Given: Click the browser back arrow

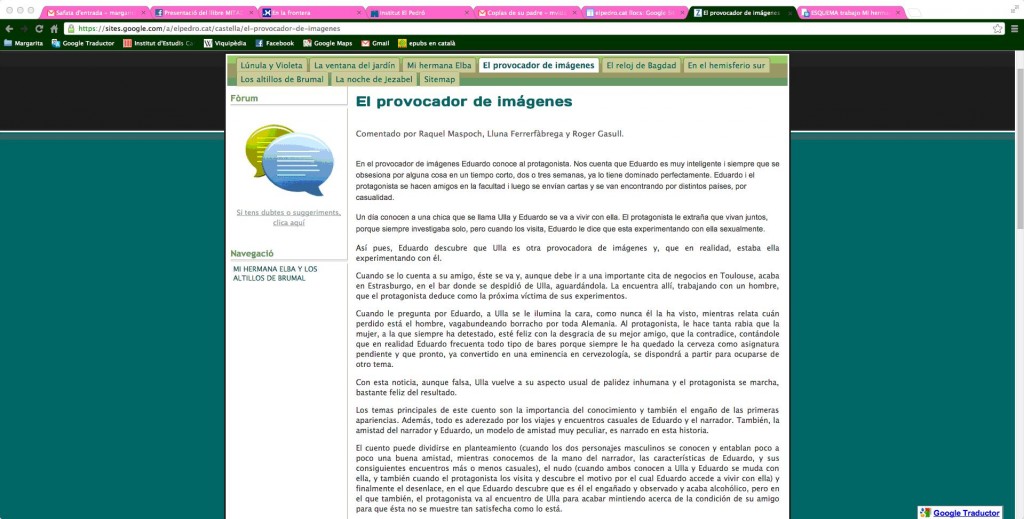Looking at the screenshot, I should click(x=9, y=29).
